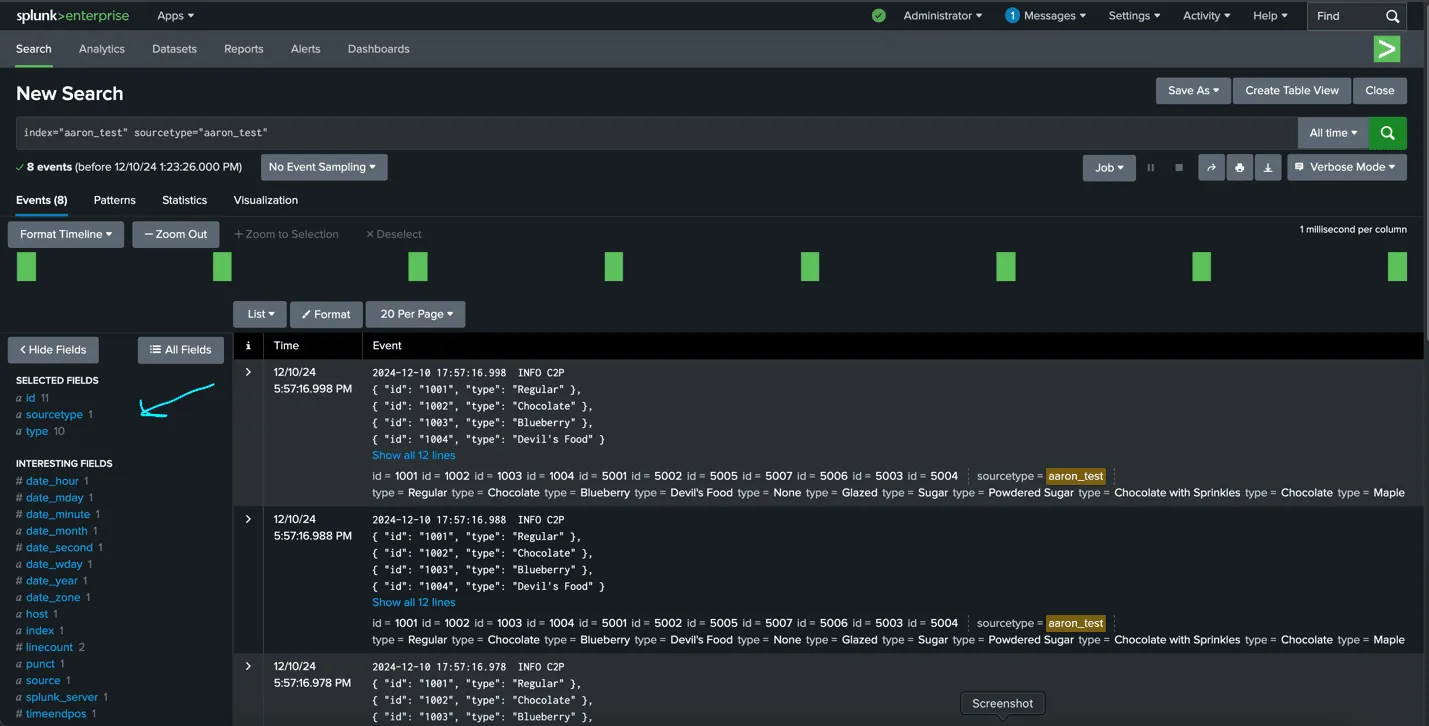Click Show all 12 lines in first event
This screenshot has width=1429, height=726.
tap(413, 455)
